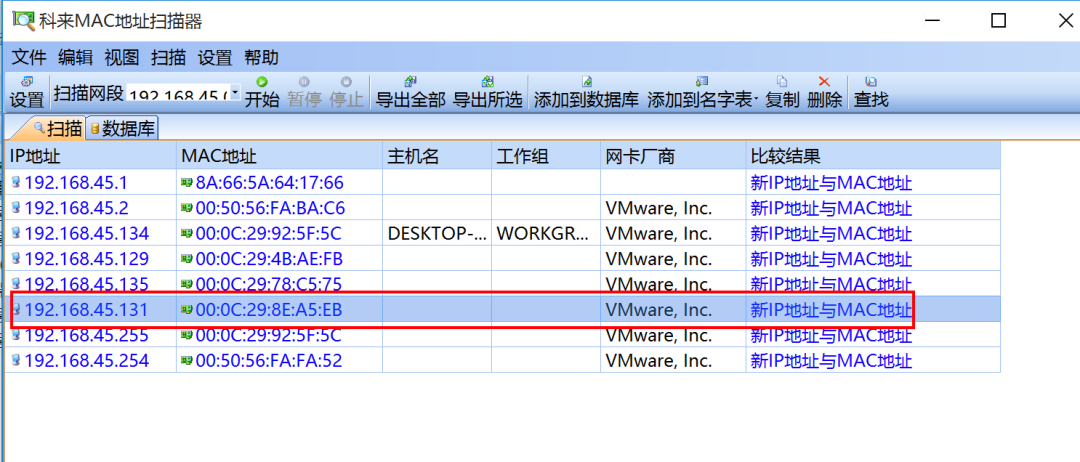Open the 编辑 menu
The image size is (1080, 462).
coord(76,58)
